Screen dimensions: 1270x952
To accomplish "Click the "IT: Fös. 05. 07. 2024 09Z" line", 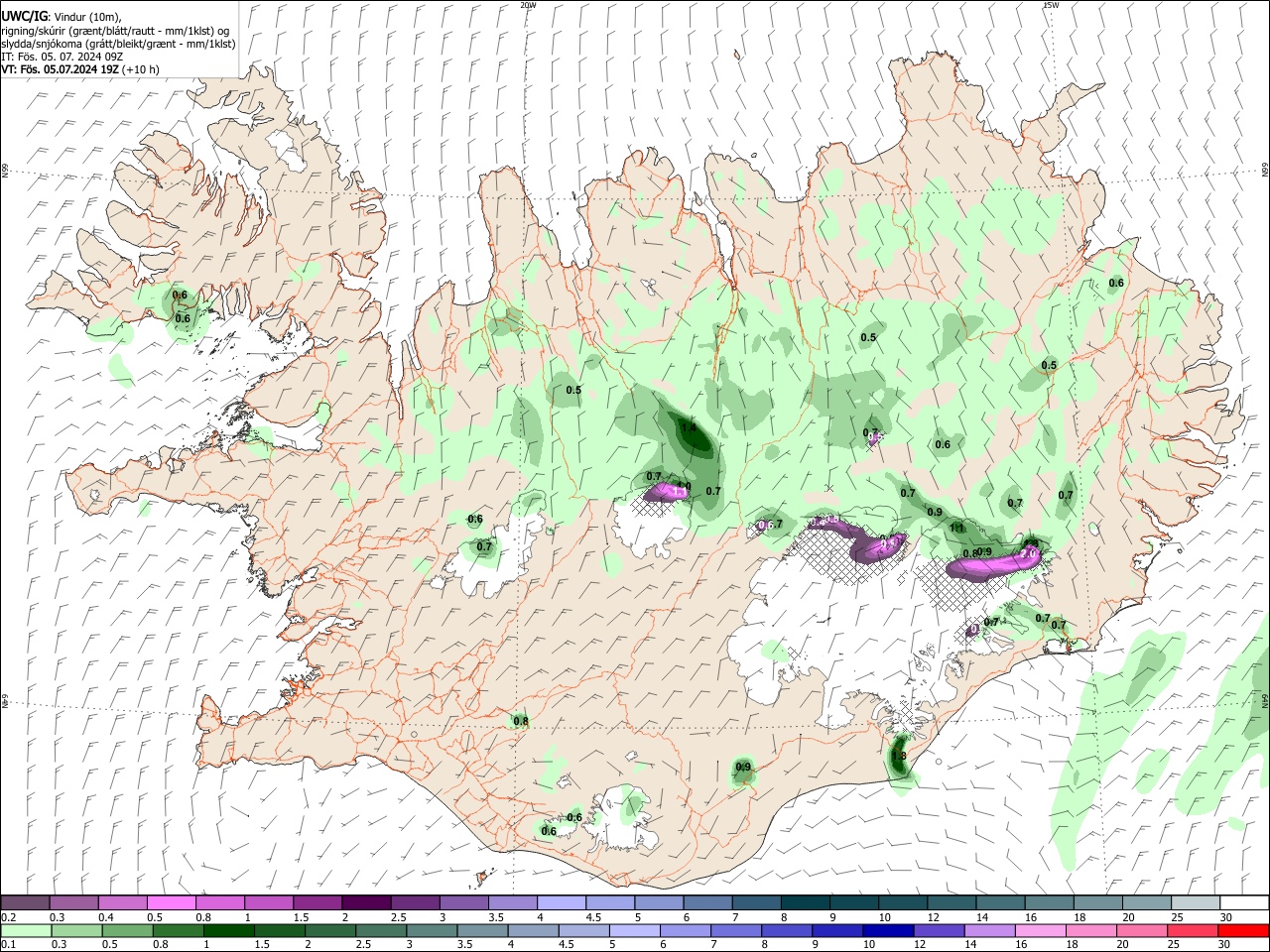I will coord(62,57).
